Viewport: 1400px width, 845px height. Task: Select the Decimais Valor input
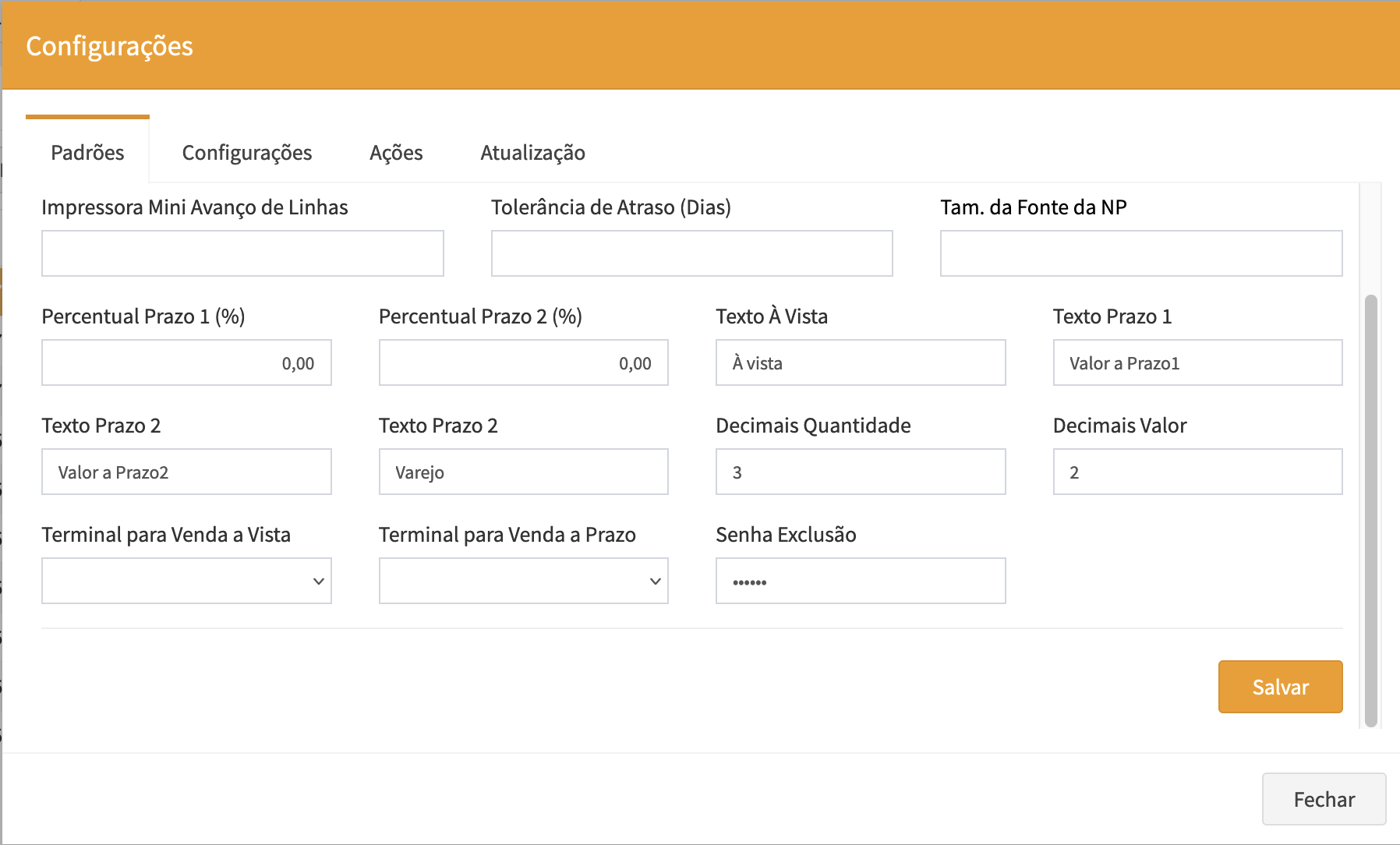1197,472
